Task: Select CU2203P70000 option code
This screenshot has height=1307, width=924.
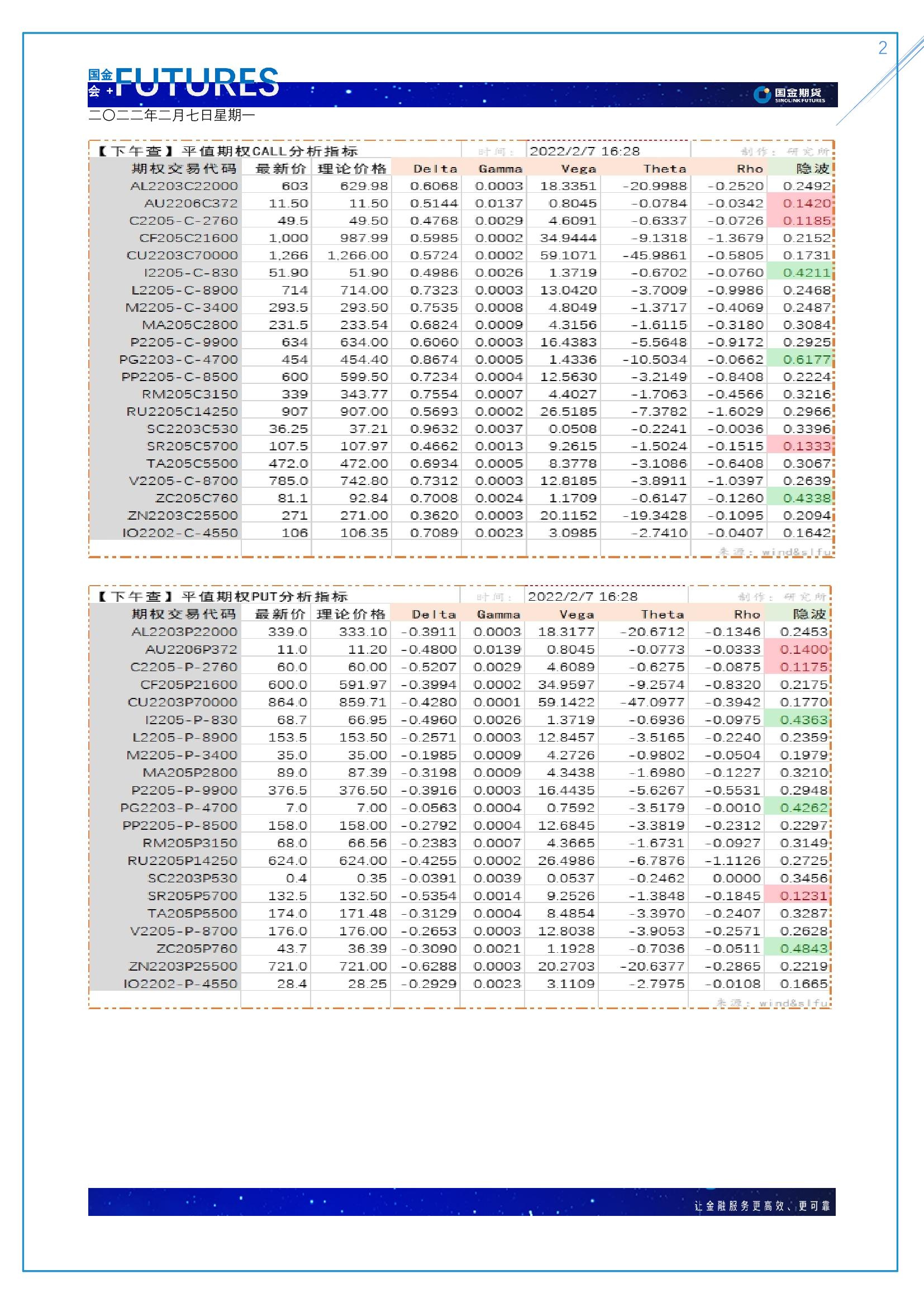Action: (x=183, y=702)
